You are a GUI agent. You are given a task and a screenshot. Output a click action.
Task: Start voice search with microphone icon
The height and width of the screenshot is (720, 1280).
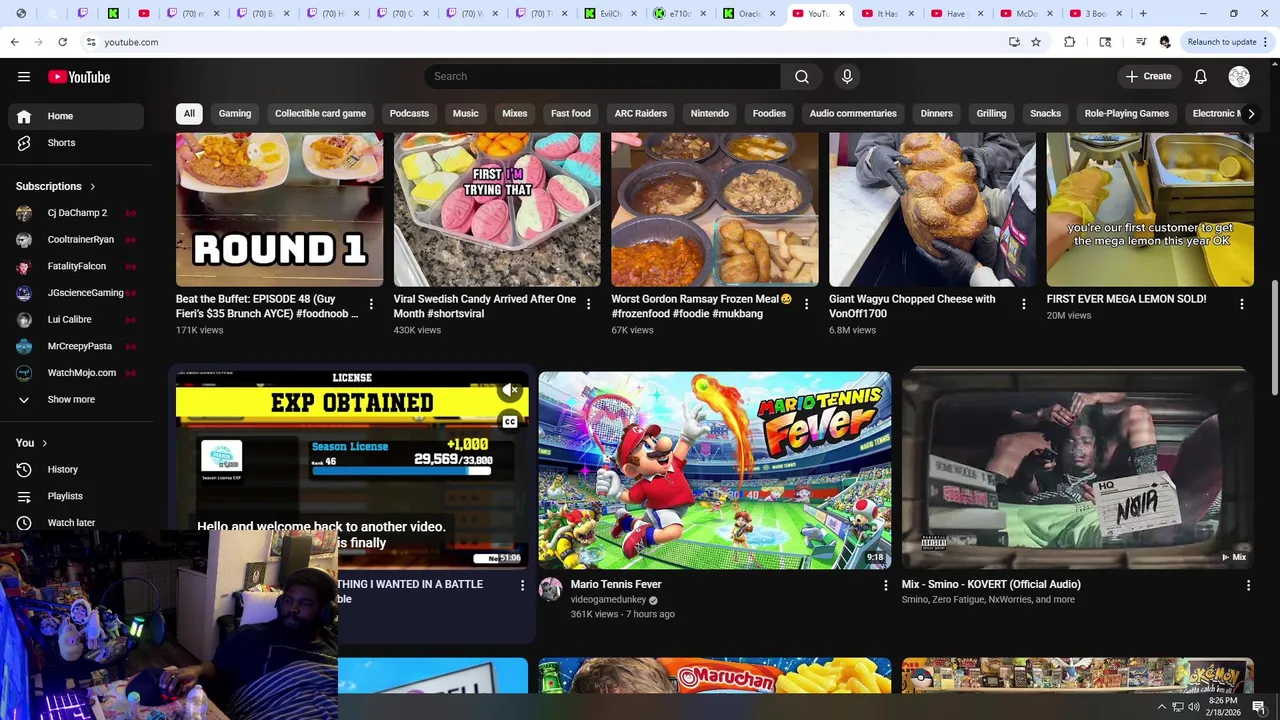click(847, 77)
